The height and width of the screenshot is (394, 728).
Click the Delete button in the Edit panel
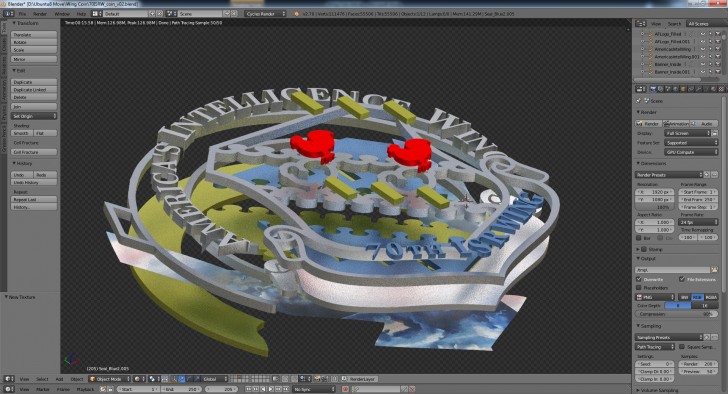(x=34, y=97)
